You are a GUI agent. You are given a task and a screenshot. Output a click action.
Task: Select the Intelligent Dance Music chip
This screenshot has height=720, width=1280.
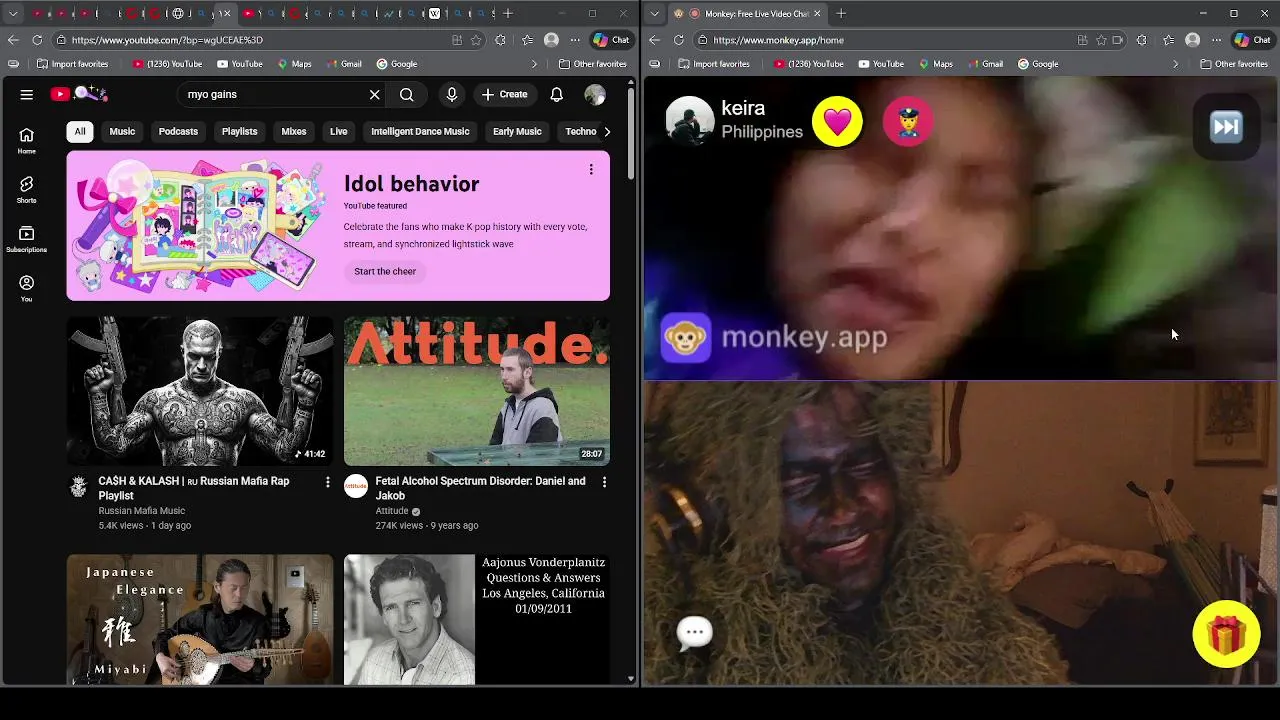[x=420, y=131]
